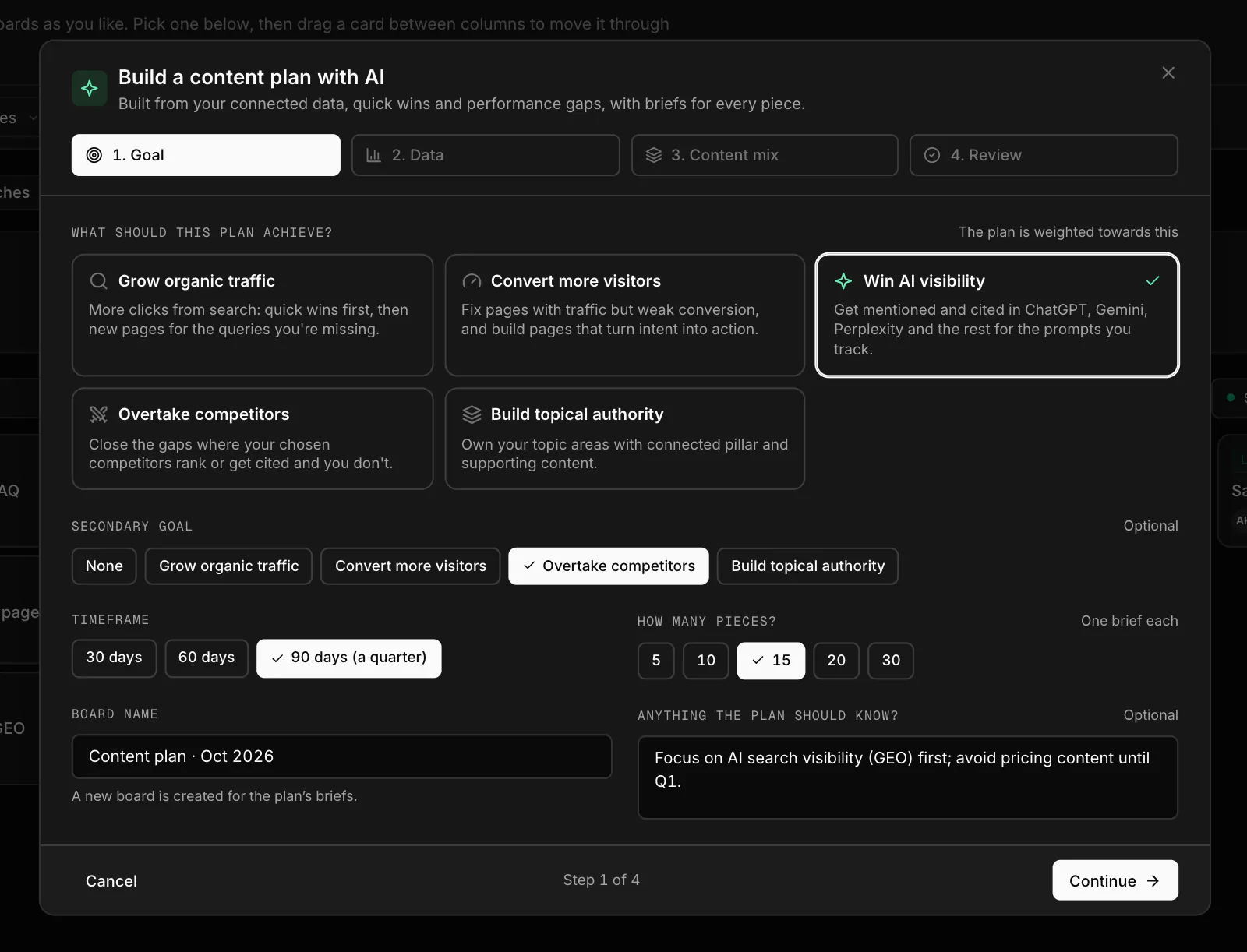
Task: Close the content plan dialog
Action: pos(1168,72)
